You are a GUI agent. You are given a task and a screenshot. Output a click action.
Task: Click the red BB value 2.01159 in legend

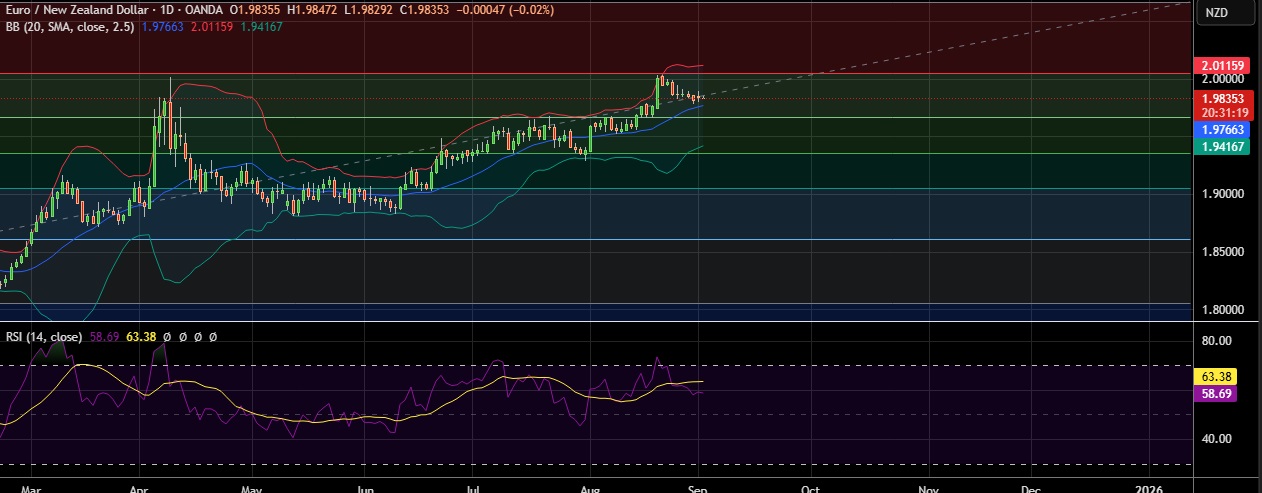(213, 26)
